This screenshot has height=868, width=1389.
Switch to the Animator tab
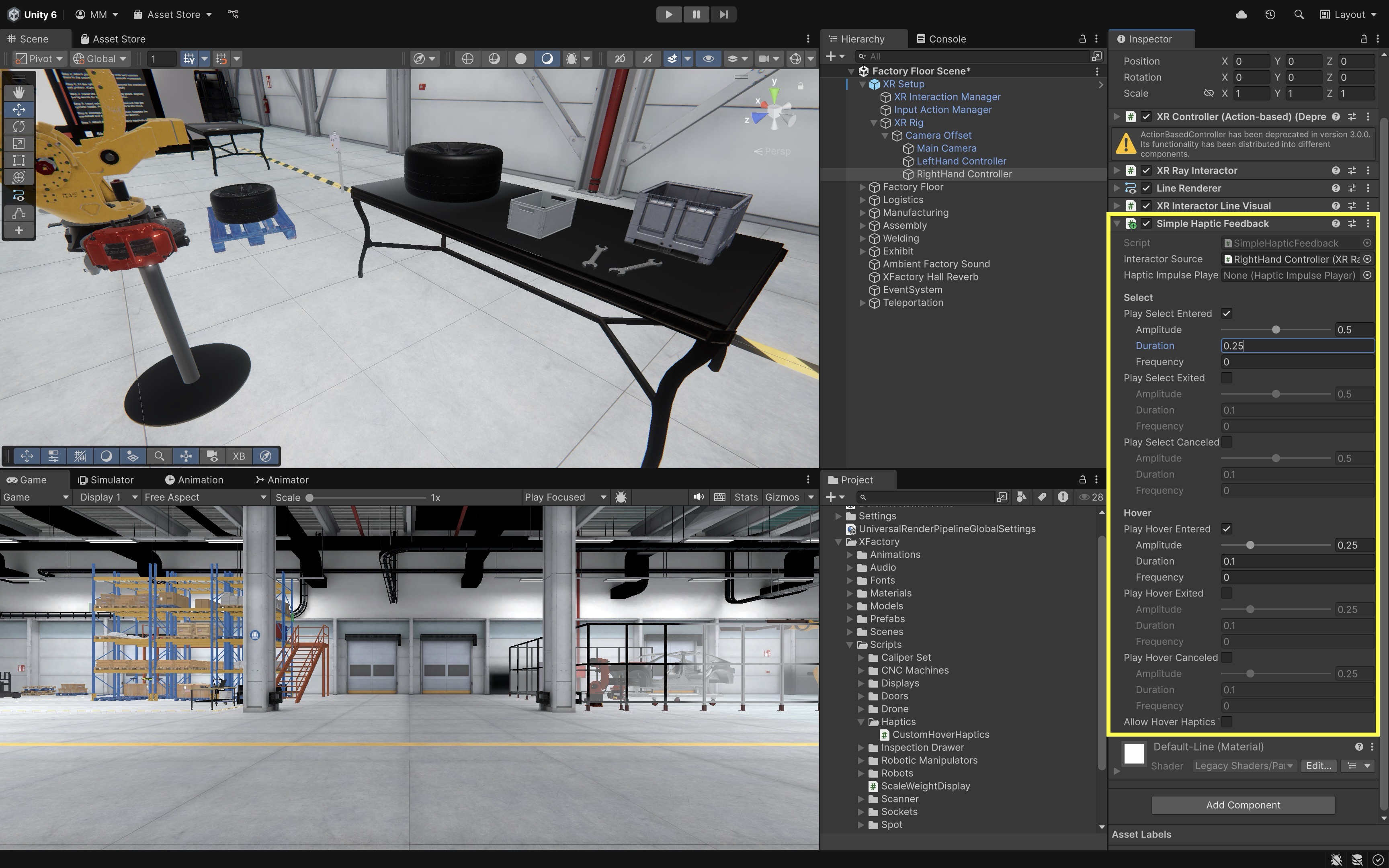tap(282, 480)
